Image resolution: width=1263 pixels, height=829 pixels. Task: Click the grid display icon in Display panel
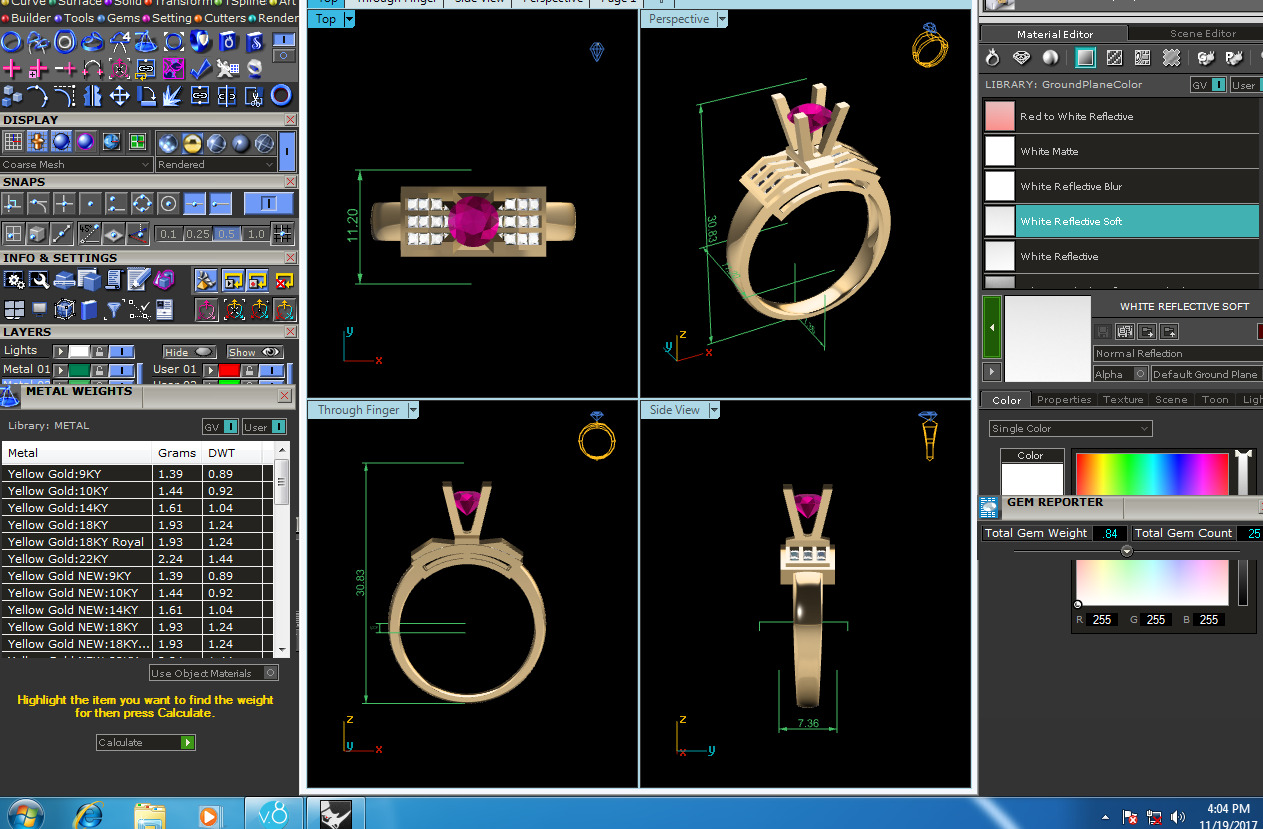tap(13, 142)
